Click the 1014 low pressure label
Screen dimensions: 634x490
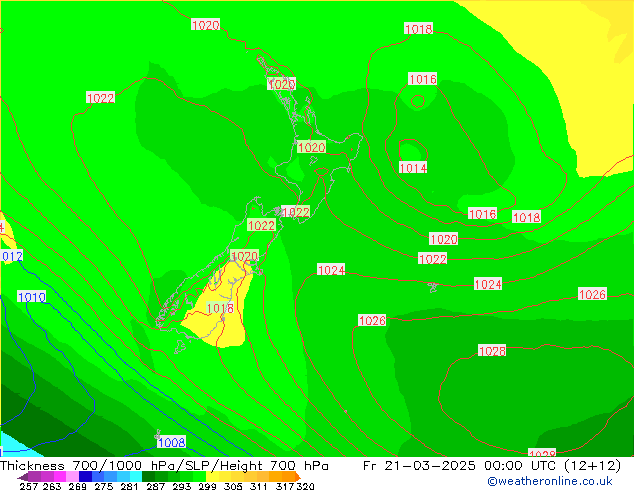[413, 167]
